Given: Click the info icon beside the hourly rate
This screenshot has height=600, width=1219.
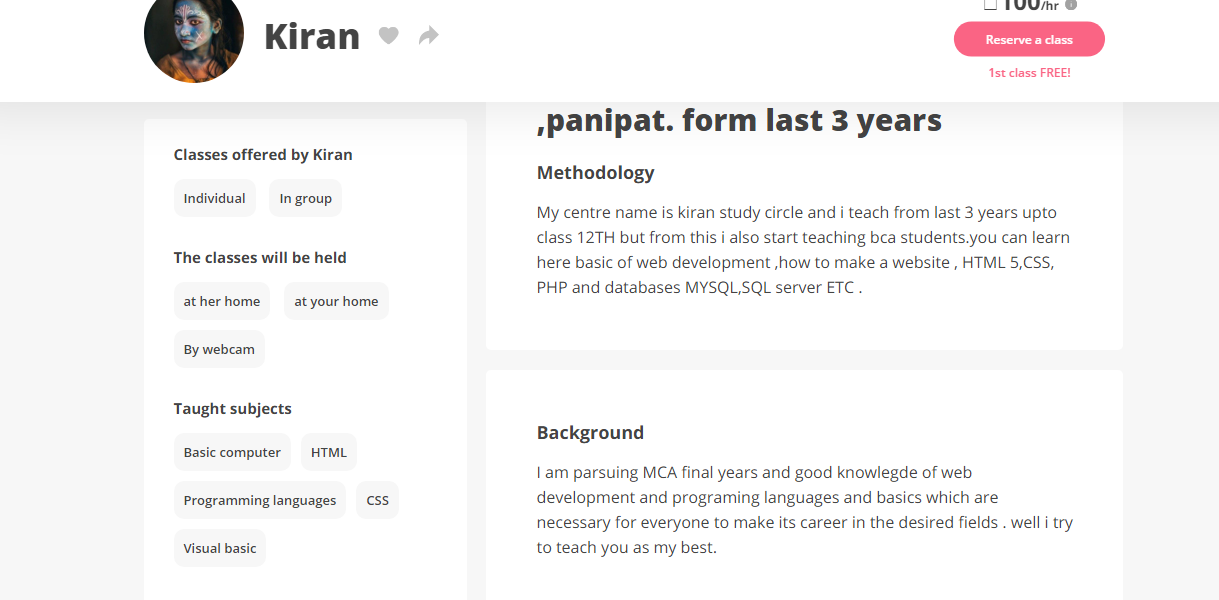Looking at the screenshot, I should tap(1071, 5).
